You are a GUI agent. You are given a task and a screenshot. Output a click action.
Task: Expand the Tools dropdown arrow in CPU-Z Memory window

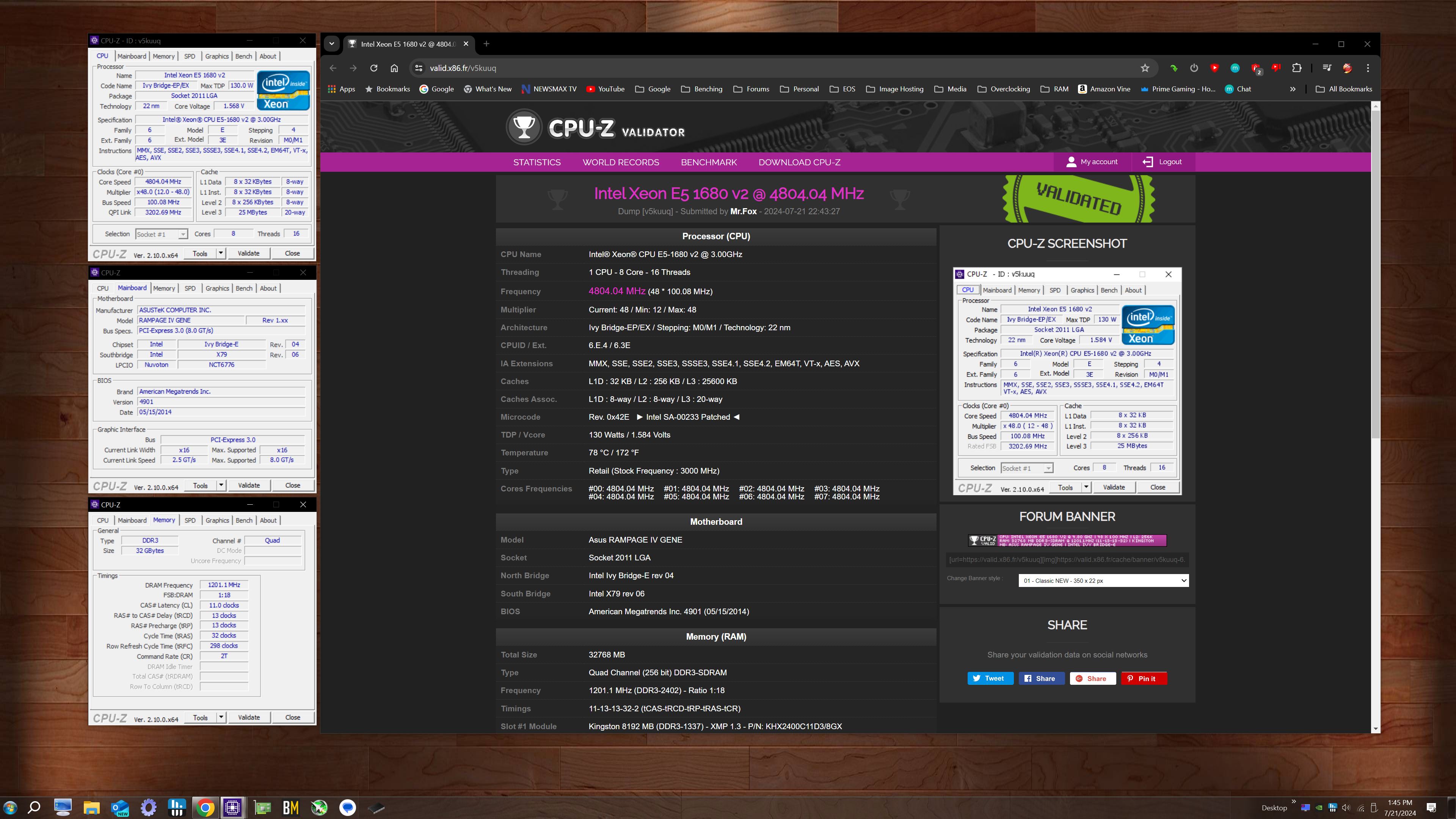[221, 717]
